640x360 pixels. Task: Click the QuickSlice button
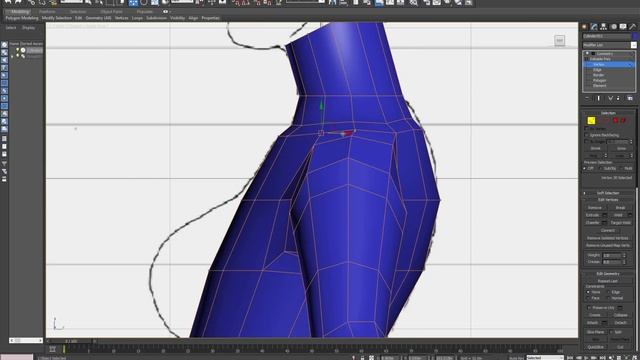click(595, 347)
